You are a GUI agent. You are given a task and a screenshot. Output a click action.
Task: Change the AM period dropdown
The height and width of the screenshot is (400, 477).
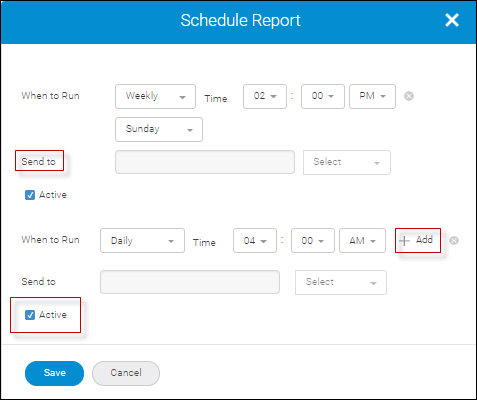tap(362, 240)
